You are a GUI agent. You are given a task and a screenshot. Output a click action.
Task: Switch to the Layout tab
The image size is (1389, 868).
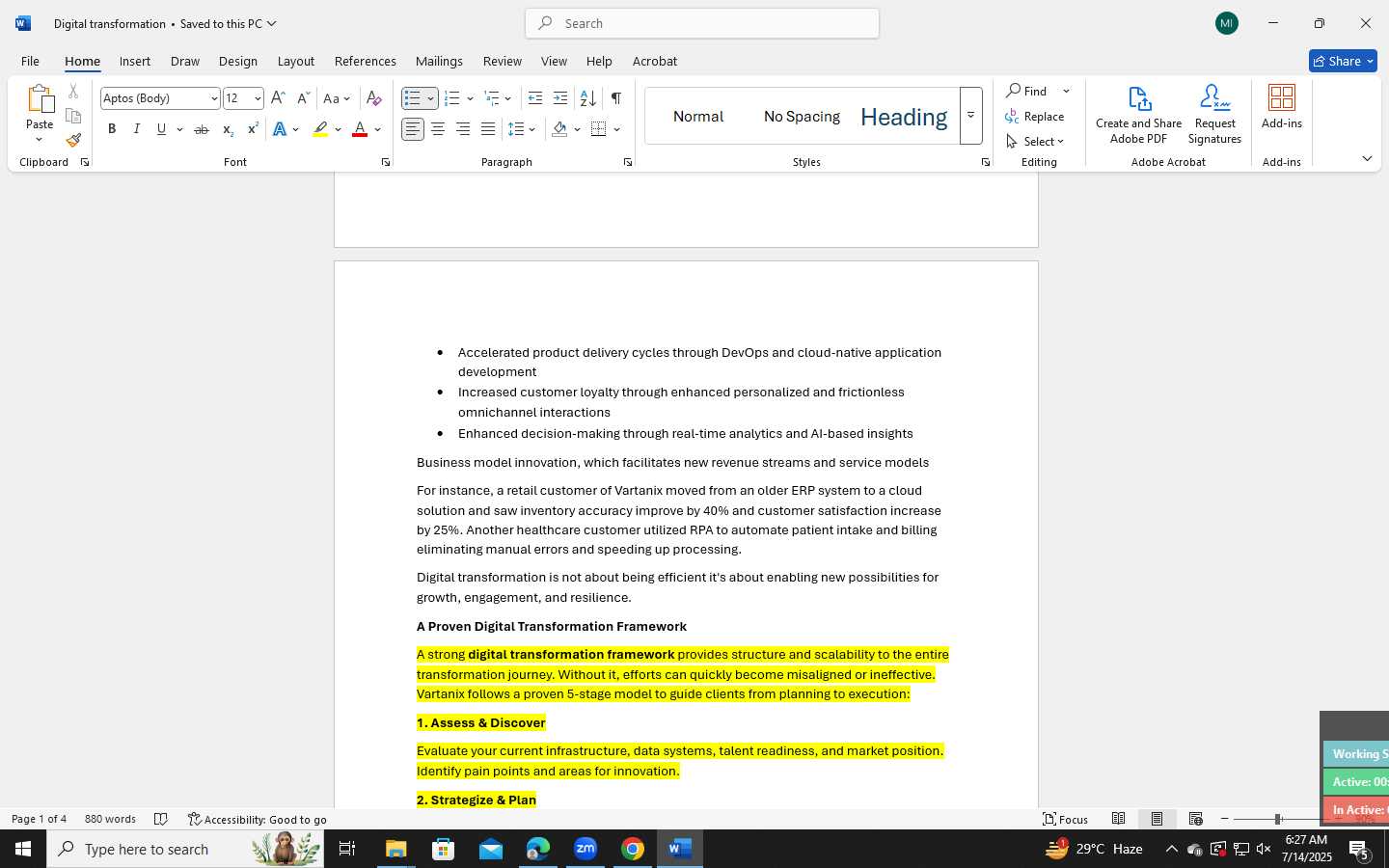click(296, 61)
